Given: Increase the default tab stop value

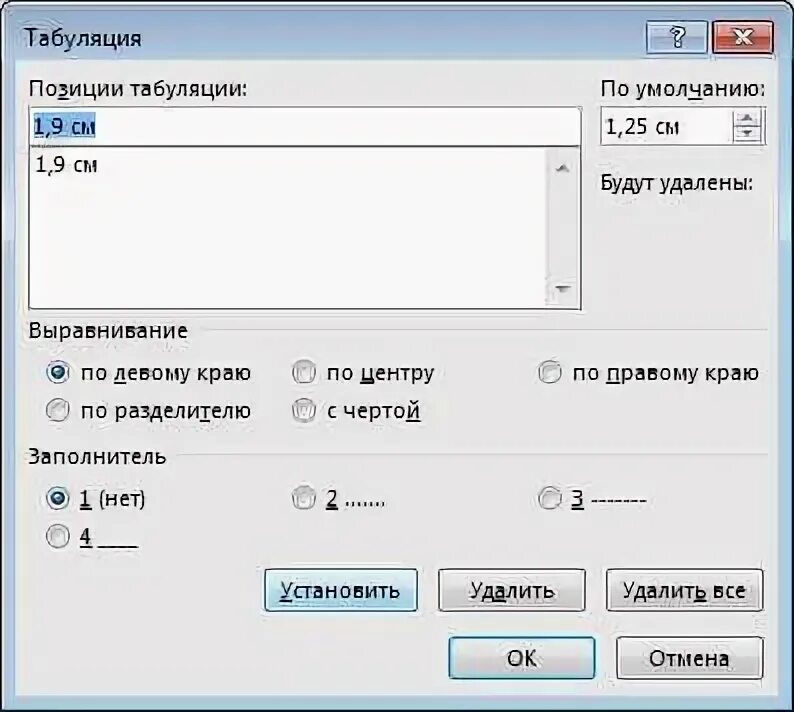Looking at the screenshot, I should (747, 118).
